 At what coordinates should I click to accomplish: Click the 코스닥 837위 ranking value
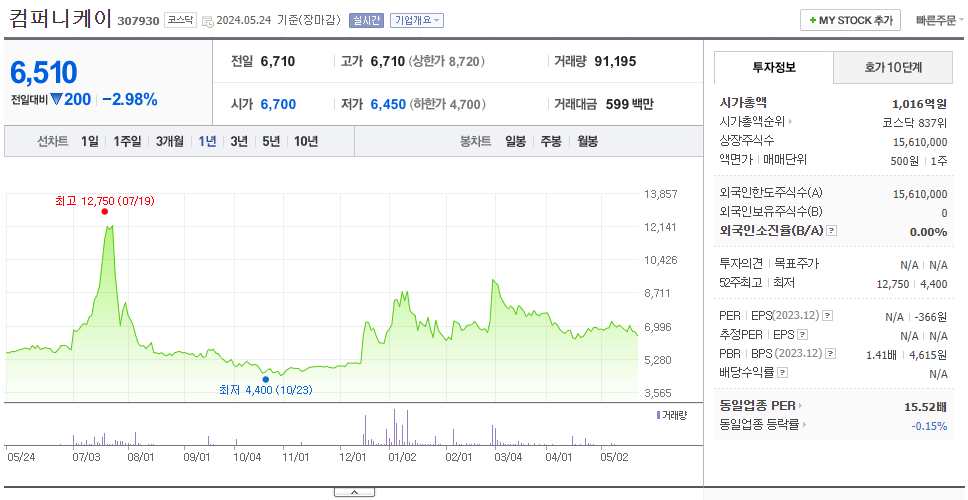point(915,122)
